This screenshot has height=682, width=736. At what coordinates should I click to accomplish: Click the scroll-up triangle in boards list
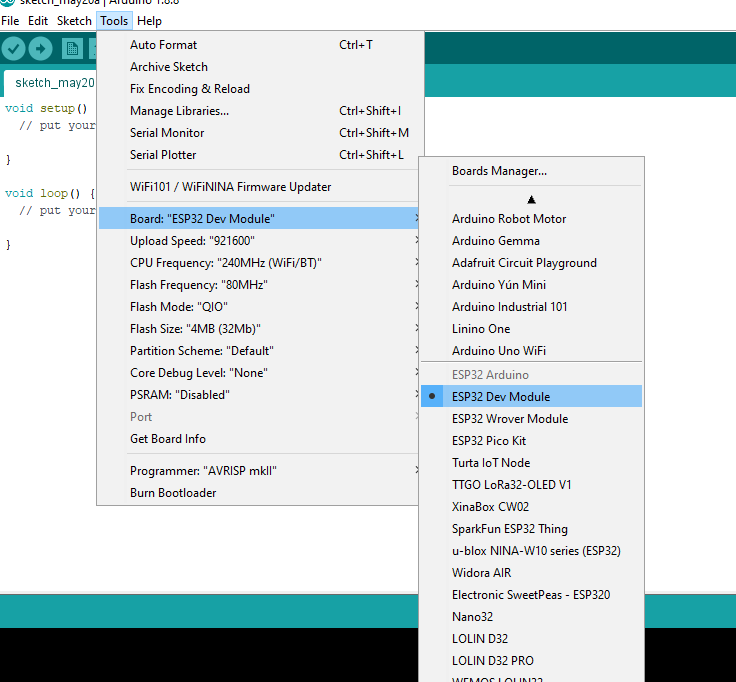531,199
